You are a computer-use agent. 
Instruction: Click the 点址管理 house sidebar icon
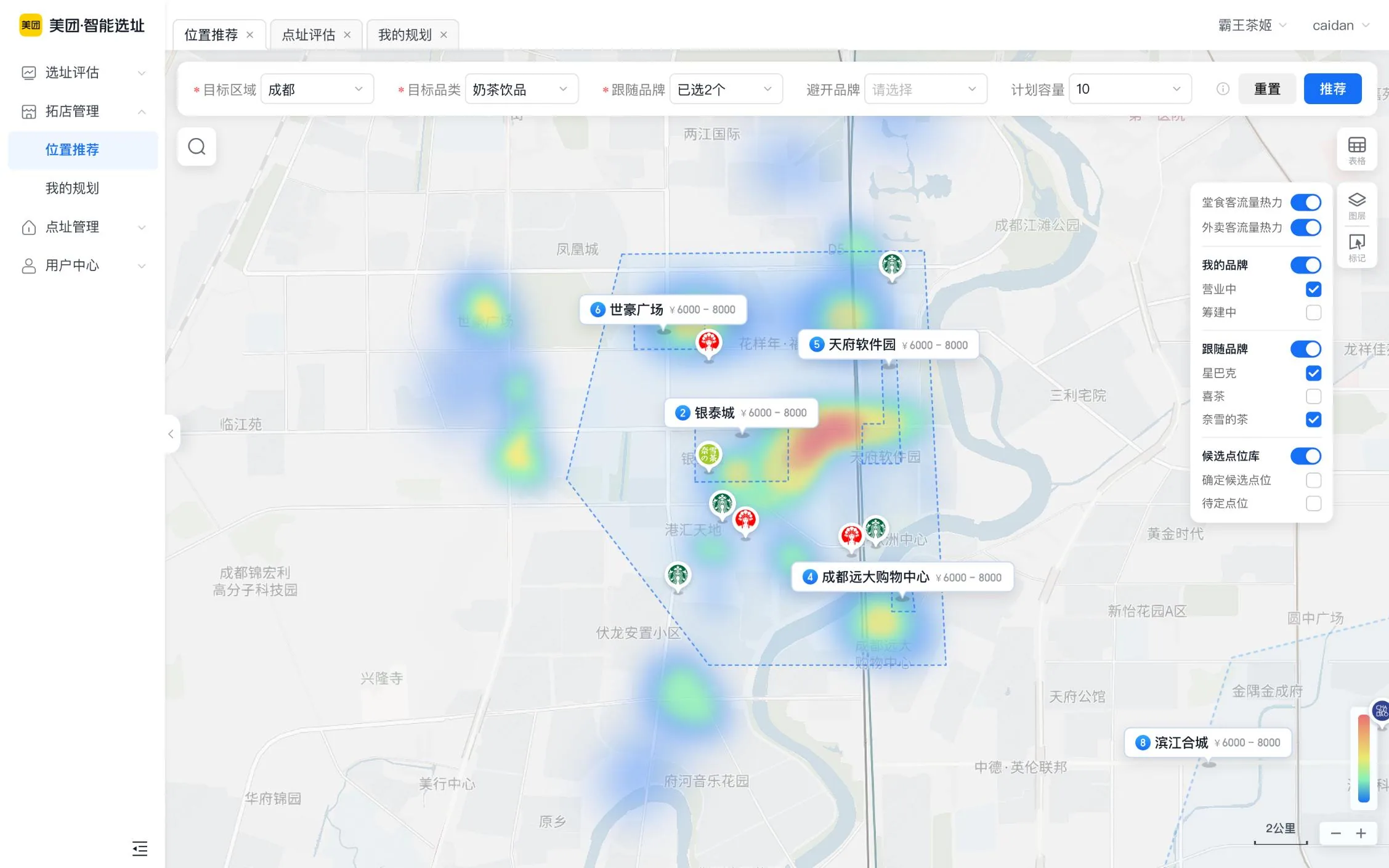29,227
